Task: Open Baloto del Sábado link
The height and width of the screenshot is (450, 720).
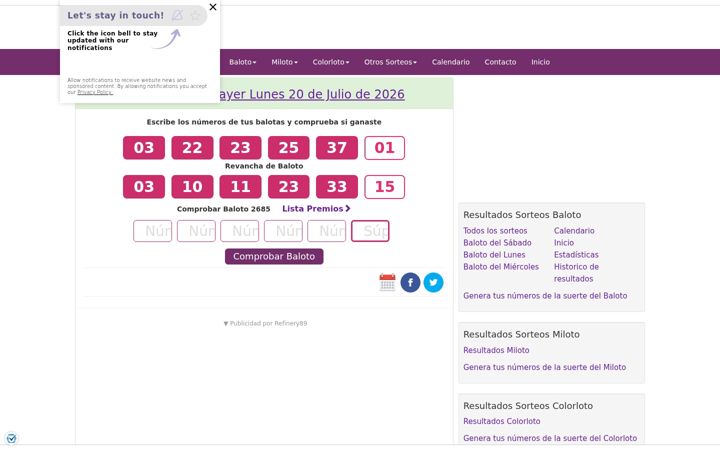Action: pos(497,243)
